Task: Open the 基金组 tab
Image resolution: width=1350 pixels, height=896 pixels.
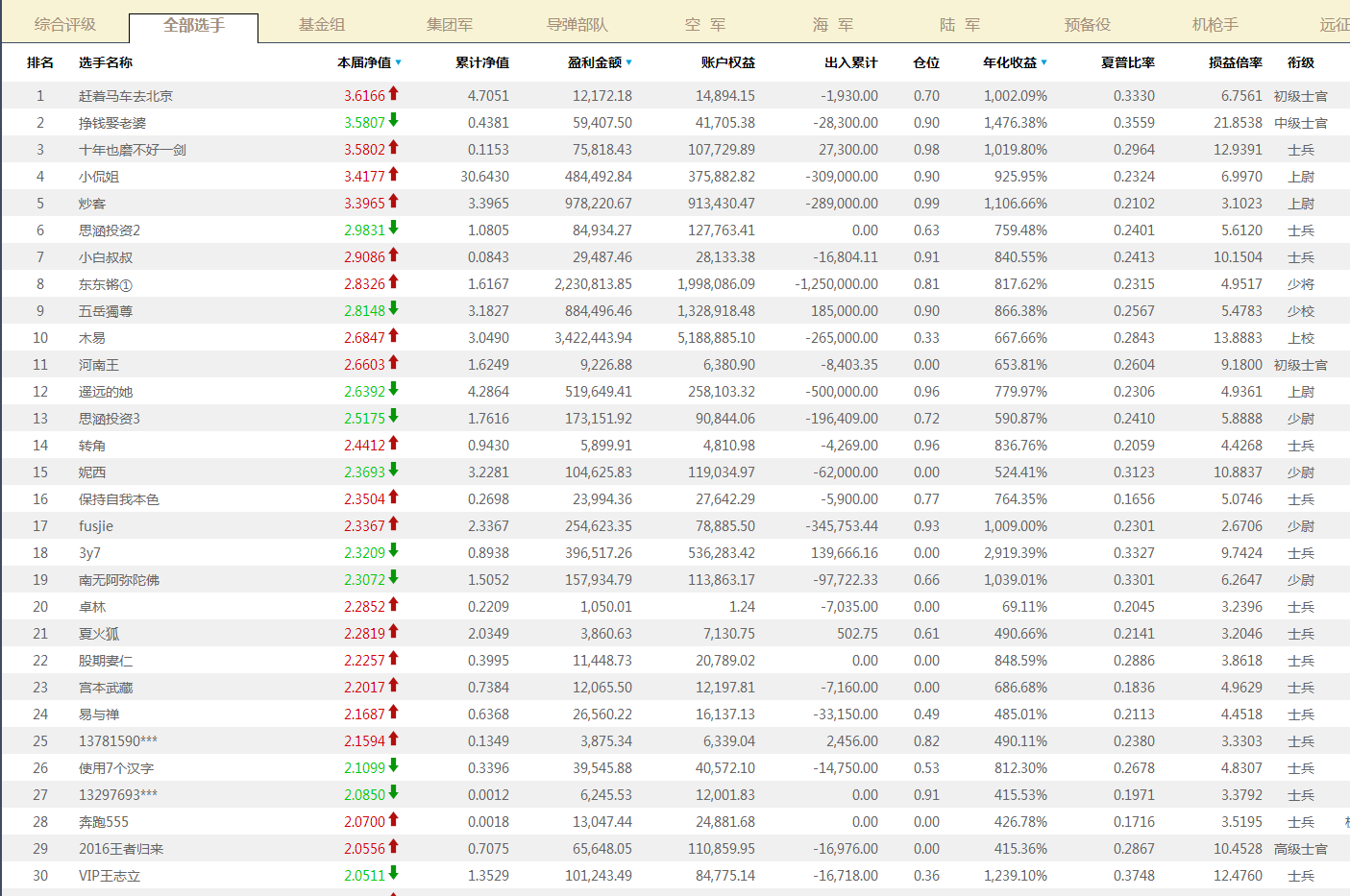Action: tap(322, 25)
